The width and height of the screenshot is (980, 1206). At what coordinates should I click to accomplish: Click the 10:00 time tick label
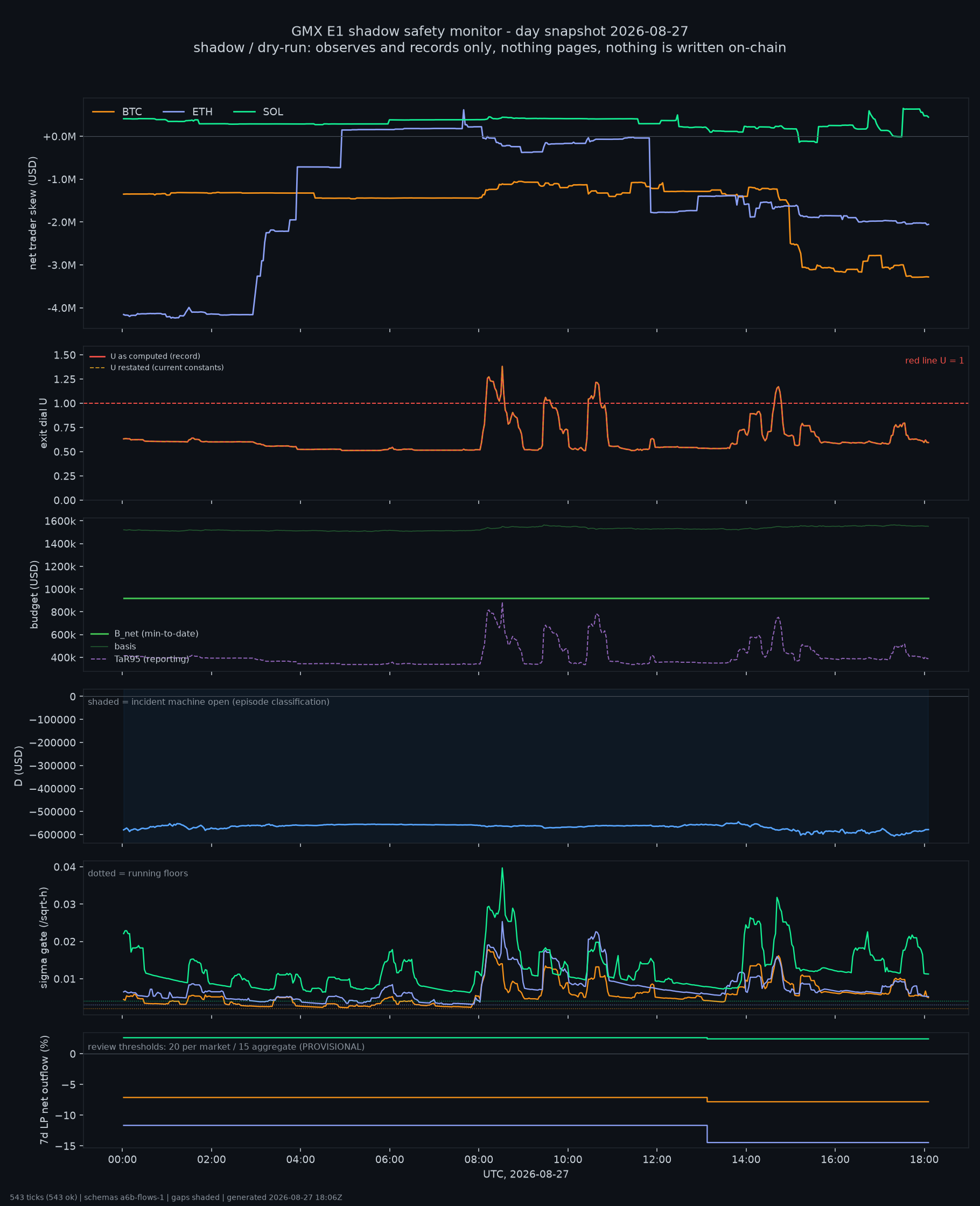[x=568, y=1160]
